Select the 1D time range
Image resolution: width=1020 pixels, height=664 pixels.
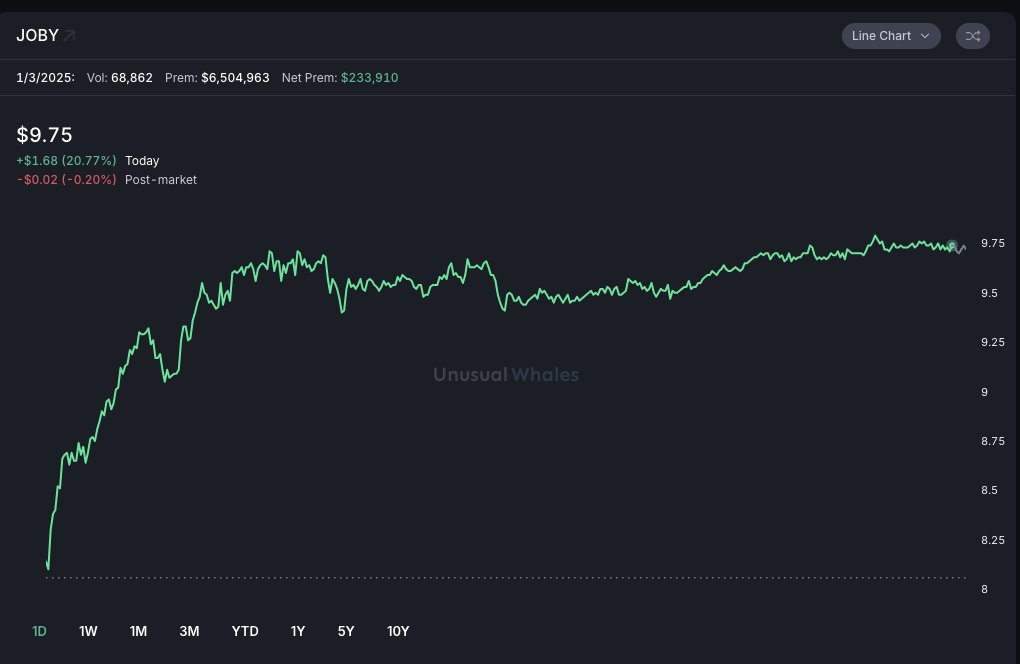pos(40,631)
